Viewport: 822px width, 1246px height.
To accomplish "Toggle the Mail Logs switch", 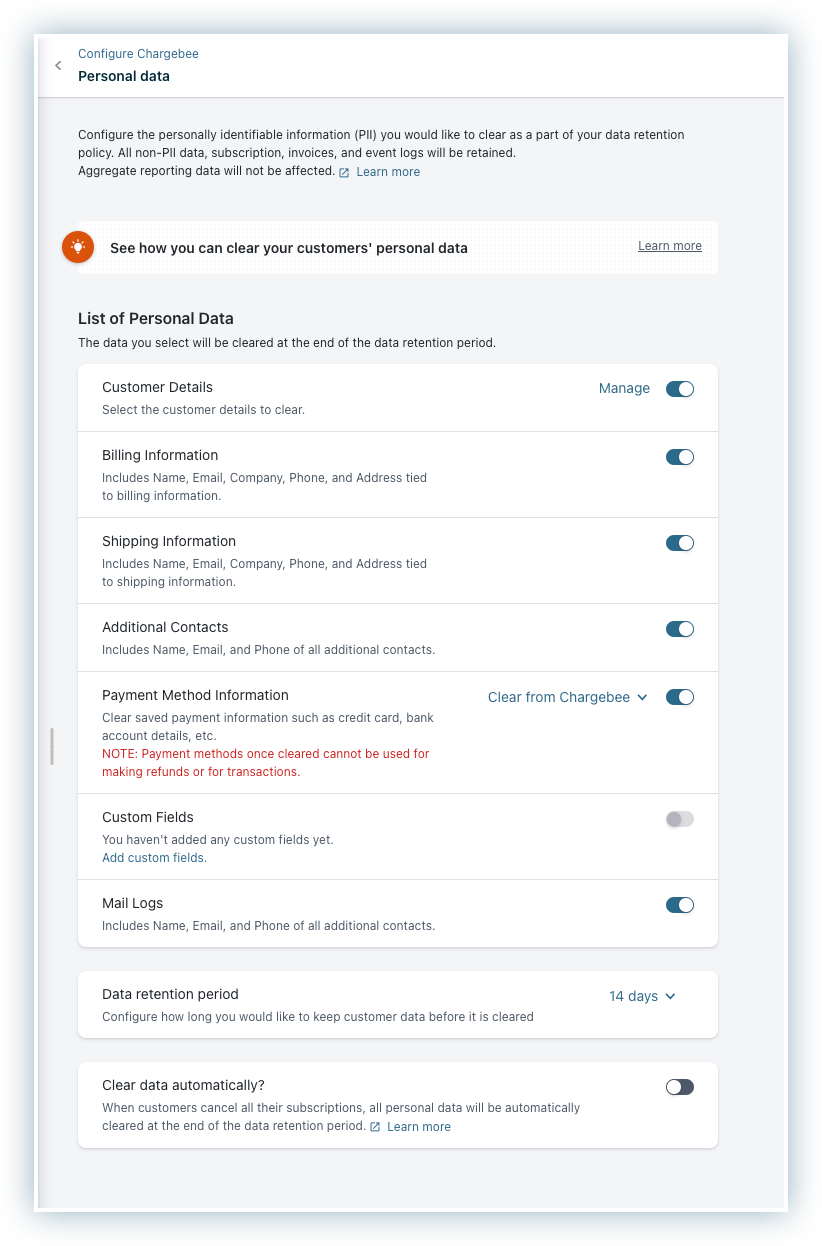I will click(x=679, y=905).
